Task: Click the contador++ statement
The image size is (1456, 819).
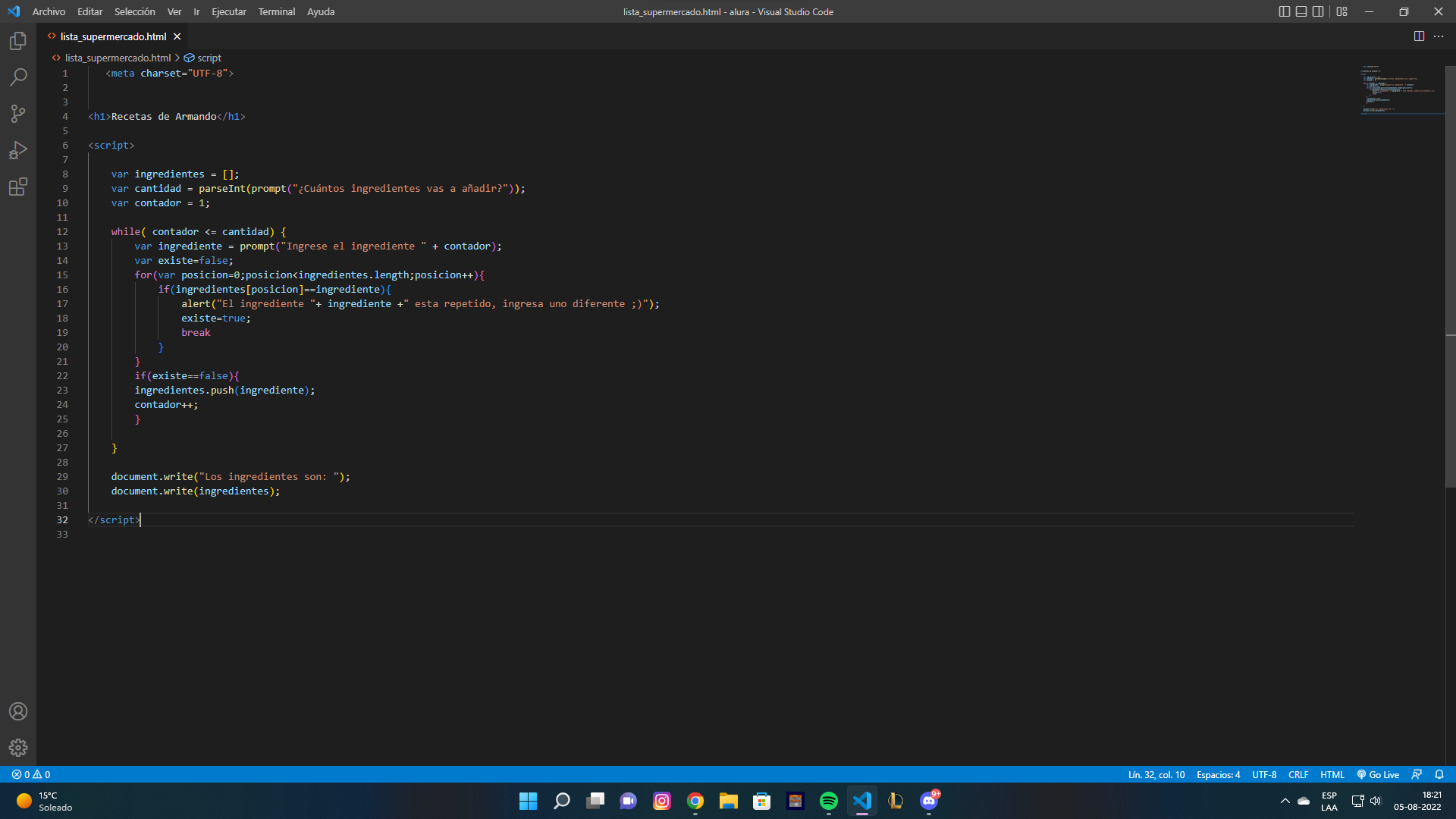Action: [166, 404]
